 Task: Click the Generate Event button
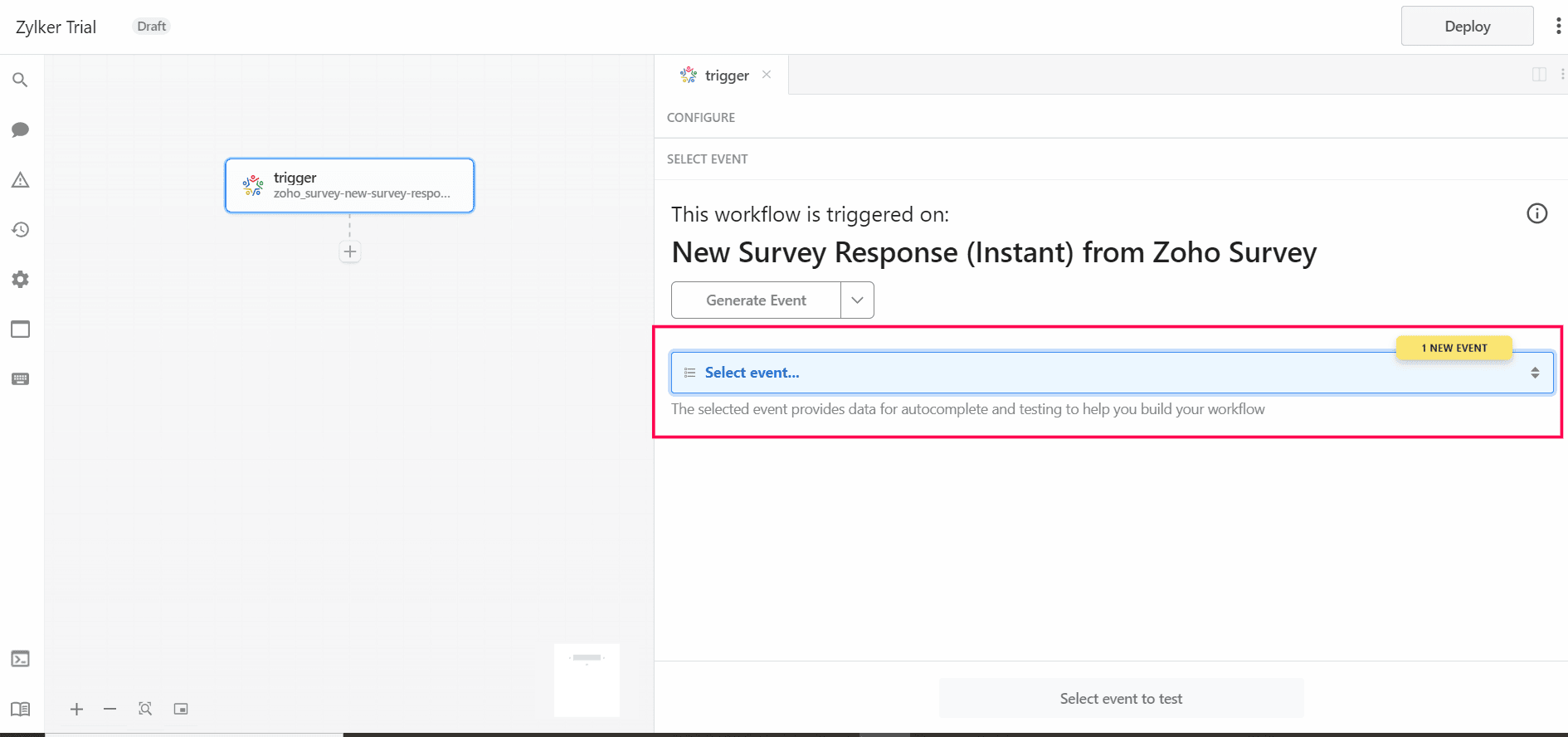[x=756, y=300]
